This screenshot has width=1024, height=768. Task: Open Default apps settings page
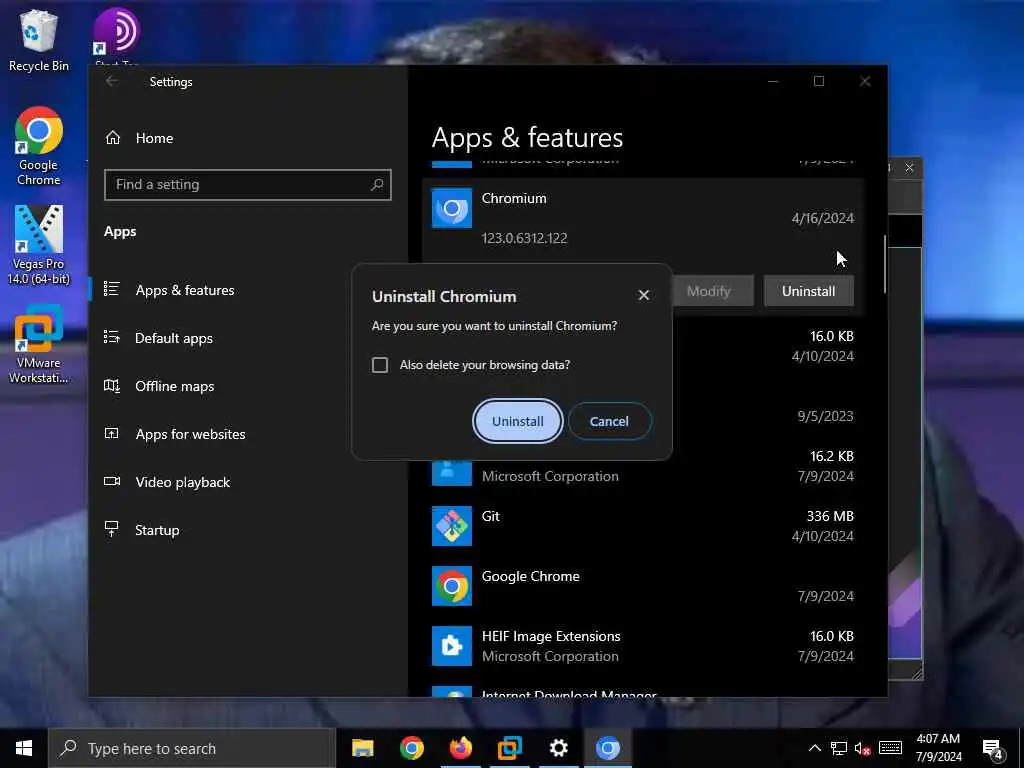tap(174, 338)
